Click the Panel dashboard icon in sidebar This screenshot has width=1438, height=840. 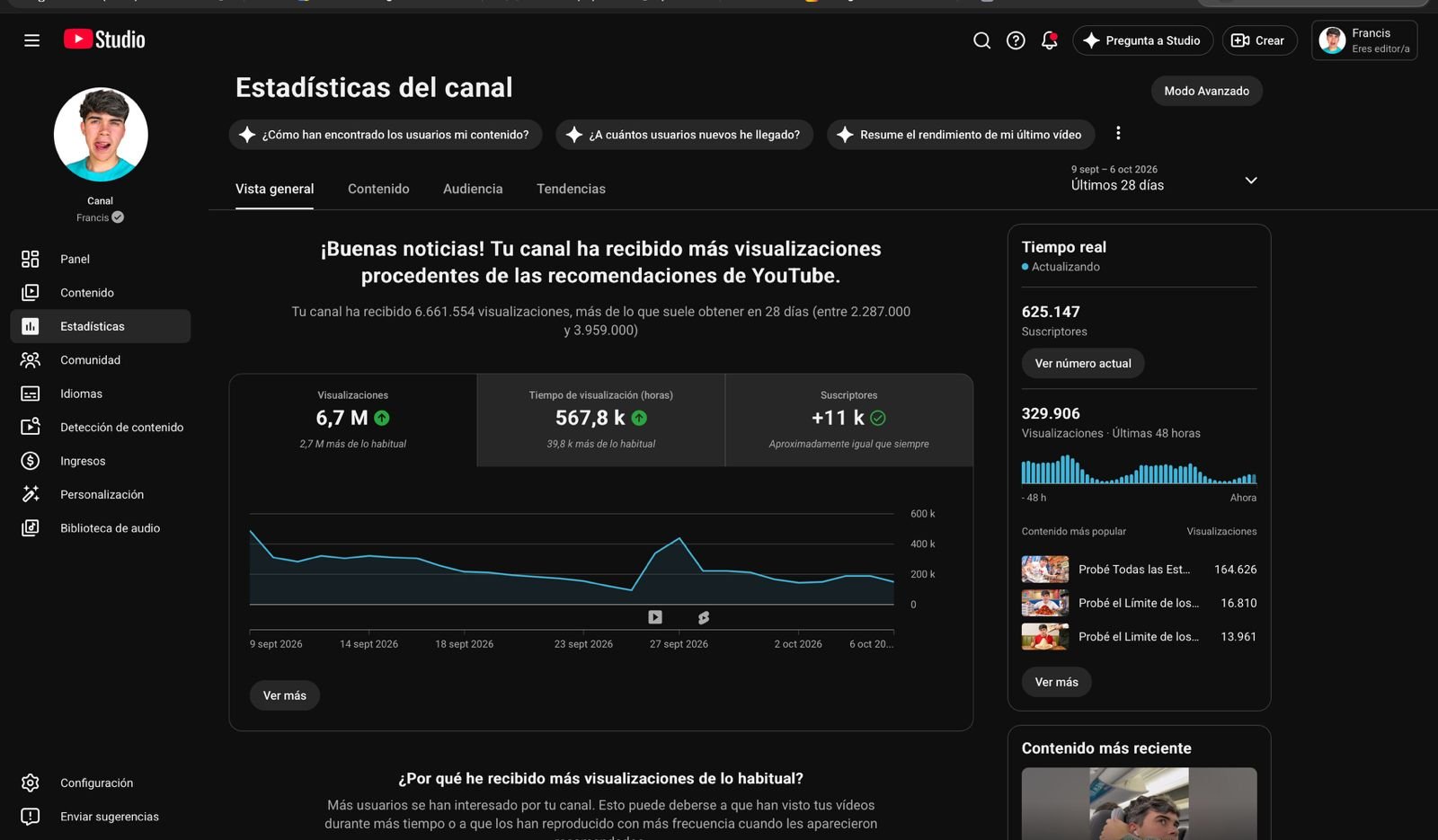click(x=30, y=259)
